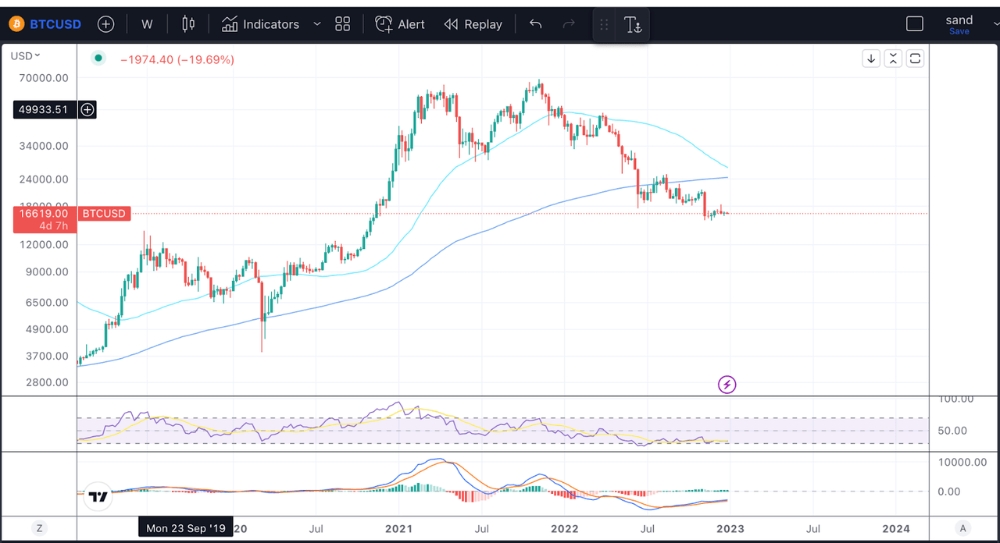1000x543 pixels.
Task: Select the 34000.00 price axis label
Action: [x=43, y=146]
